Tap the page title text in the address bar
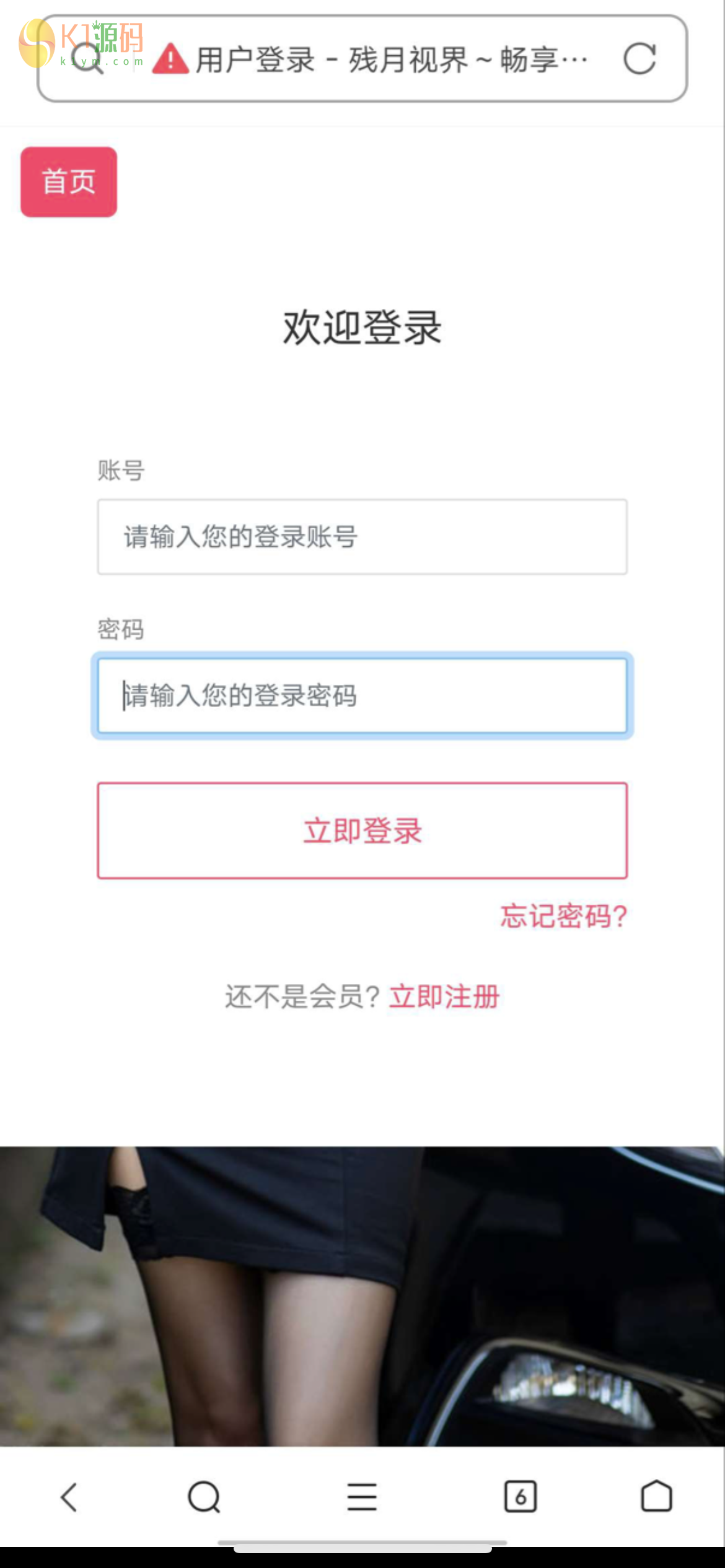The image size is (725, 1568). tap(392, 60)
